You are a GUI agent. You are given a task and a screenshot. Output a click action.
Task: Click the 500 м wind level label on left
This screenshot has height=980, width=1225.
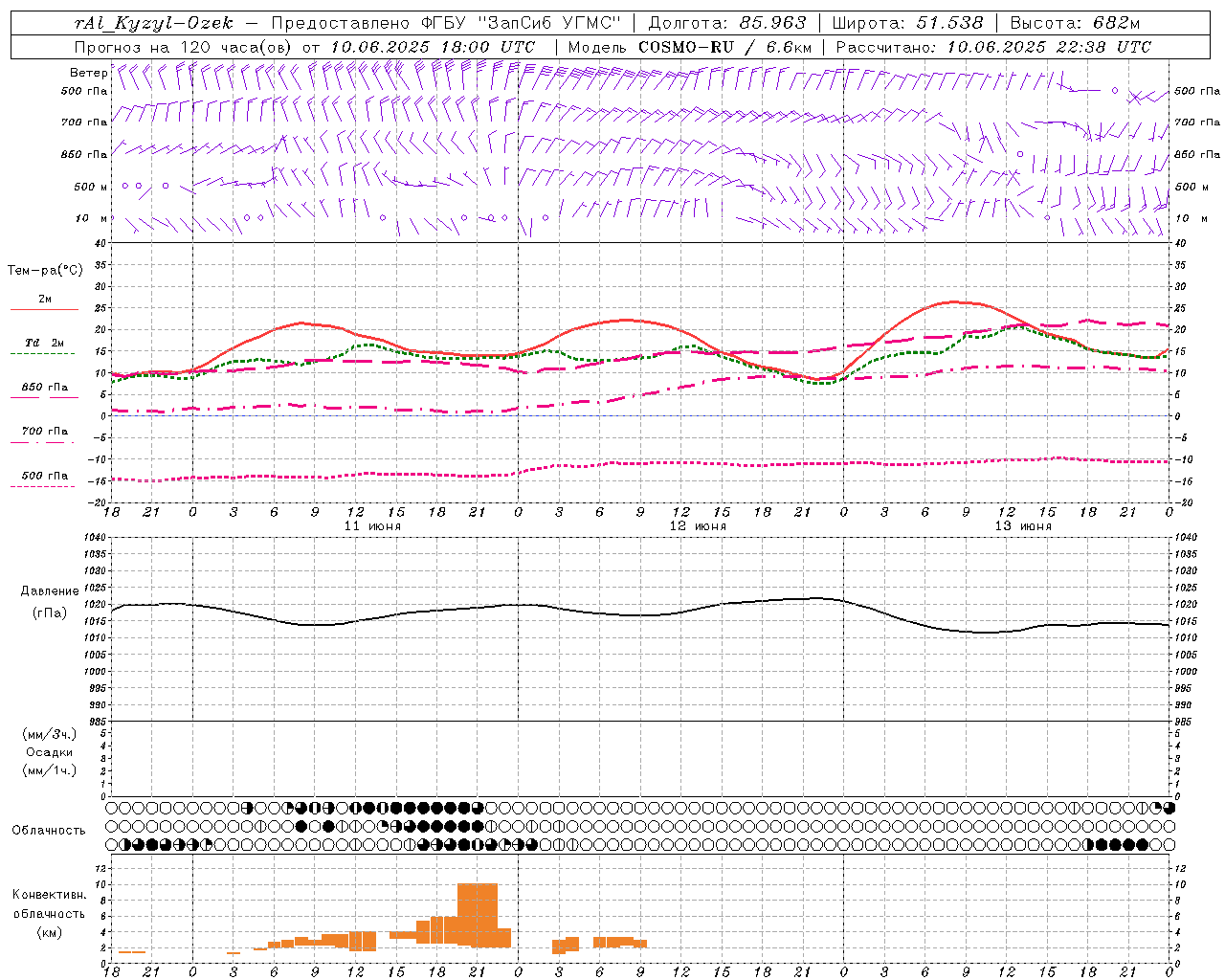pyautogui.click(x=91, y=187)
